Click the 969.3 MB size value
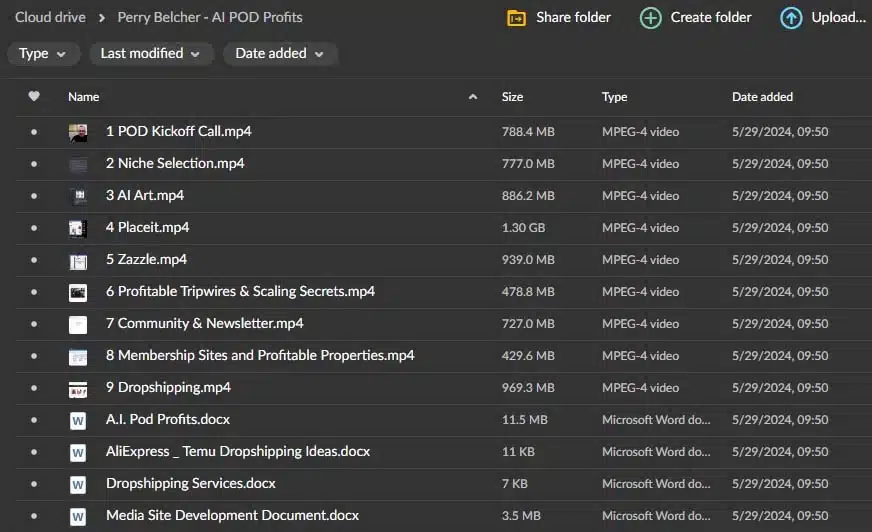Image resolution: width=872 pixels, height=532 pixels. tap(528, 388)
